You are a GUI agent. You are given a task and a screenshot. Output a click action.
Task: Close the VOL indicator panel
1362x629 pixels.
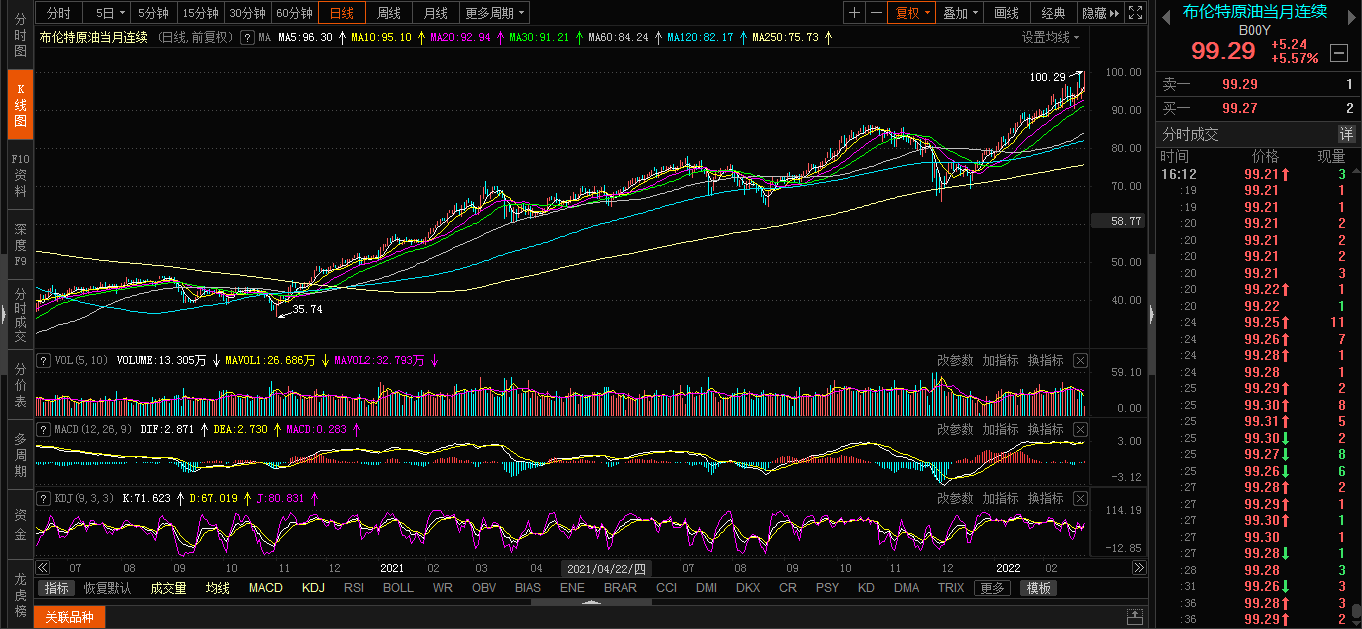tap(1080, 360)
